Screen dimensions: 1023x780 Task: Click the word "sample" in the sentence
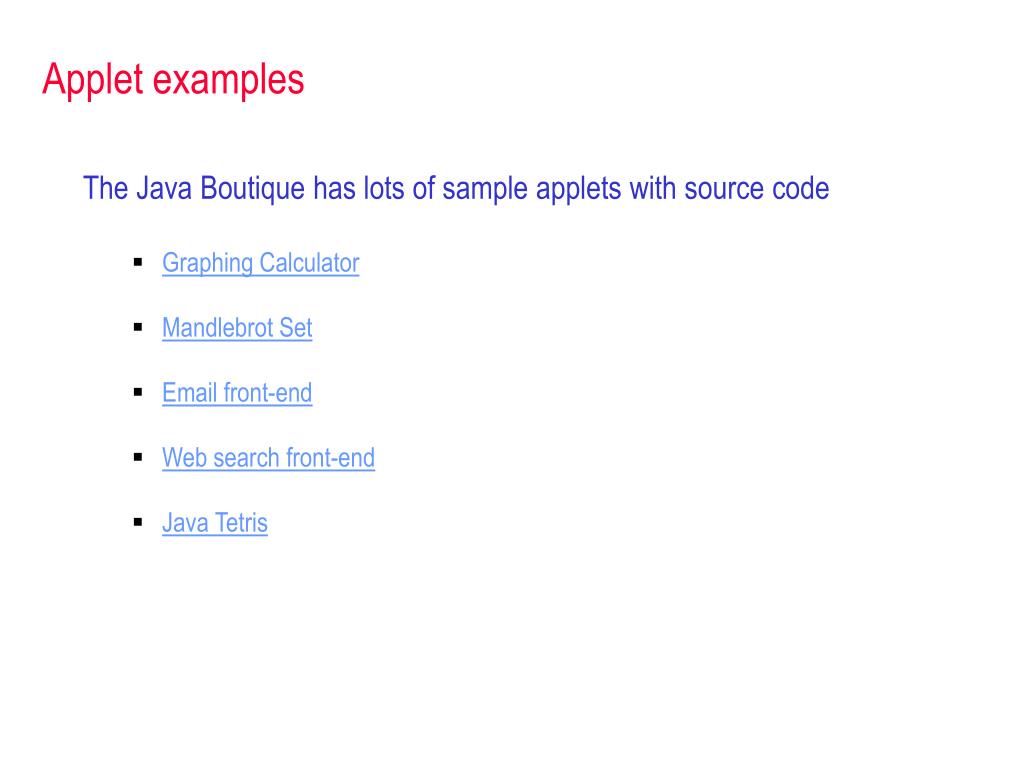pyautogui.click(x=485, y=189)
